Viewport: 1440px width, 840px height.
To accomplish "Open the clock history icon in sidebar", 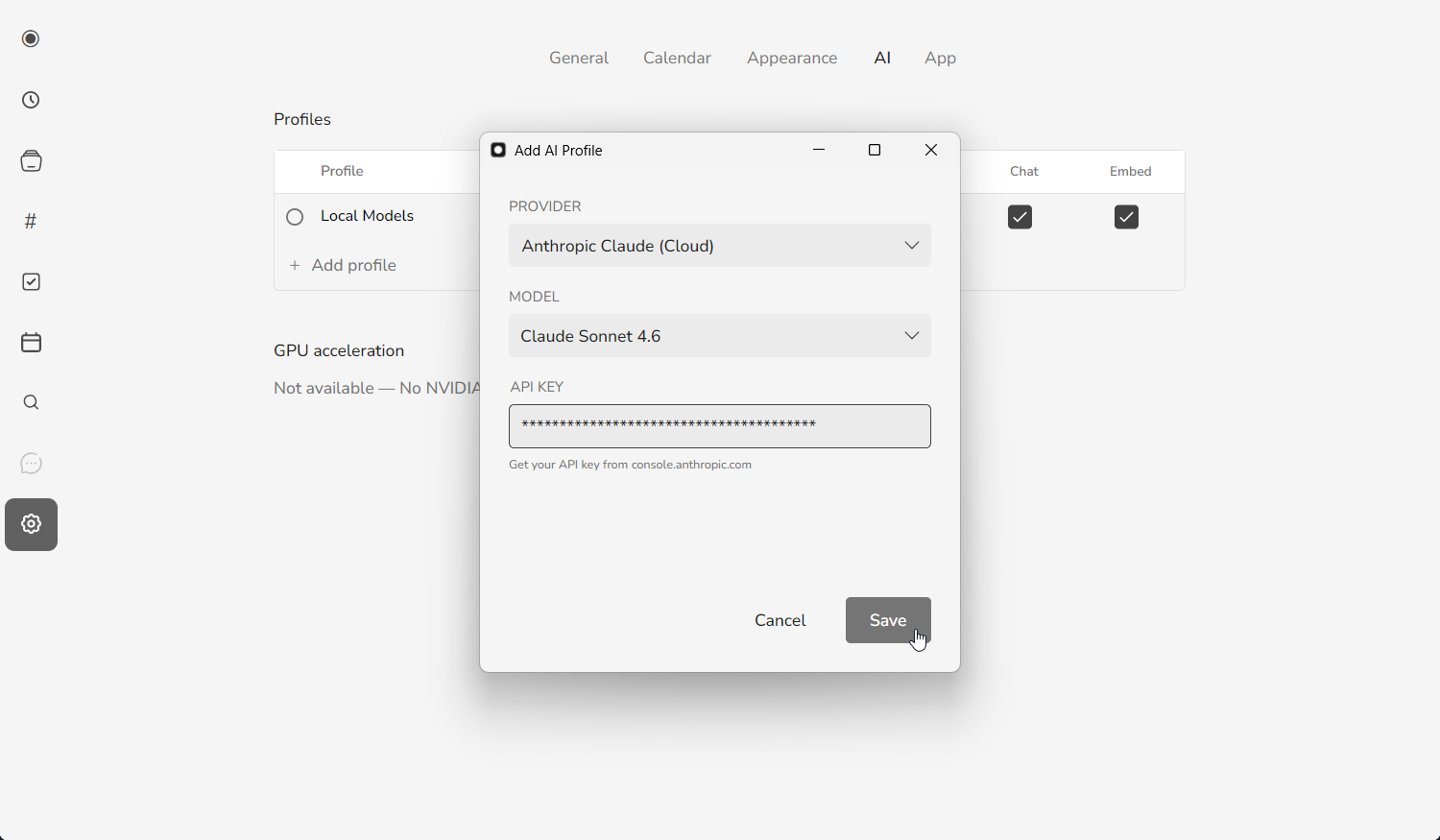I will (x=31, y=101).
